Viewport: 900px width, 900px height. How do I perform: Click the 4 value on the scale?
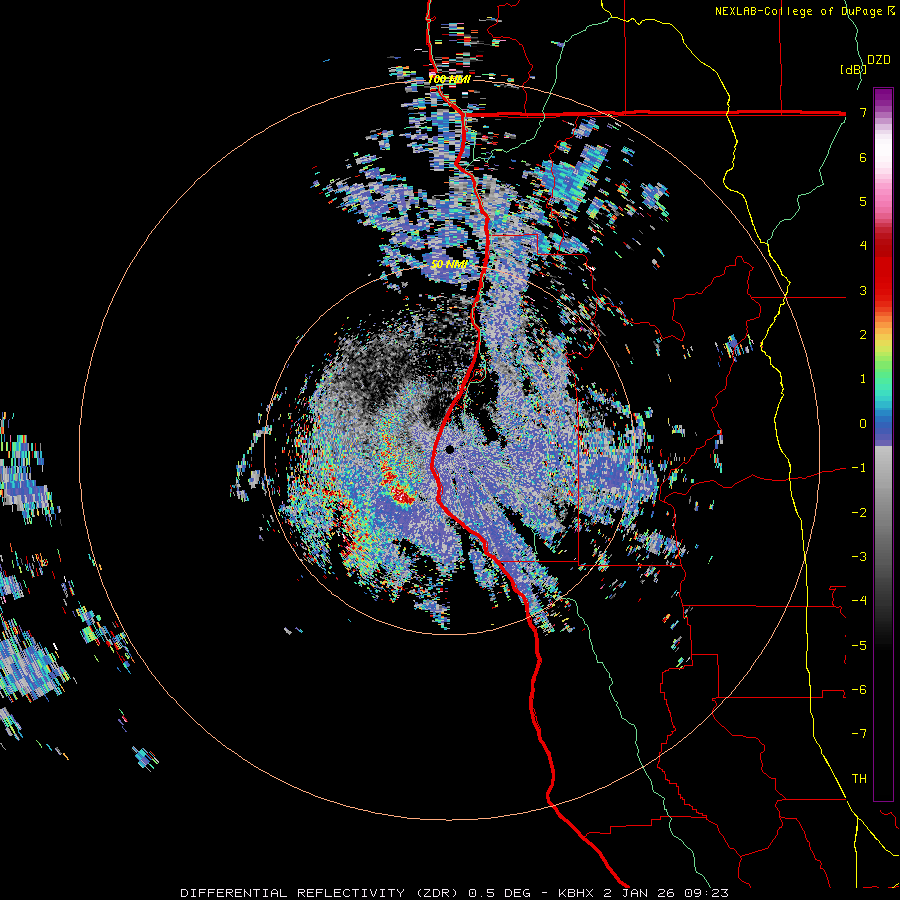pyautogui.click(x=863, y=246)
